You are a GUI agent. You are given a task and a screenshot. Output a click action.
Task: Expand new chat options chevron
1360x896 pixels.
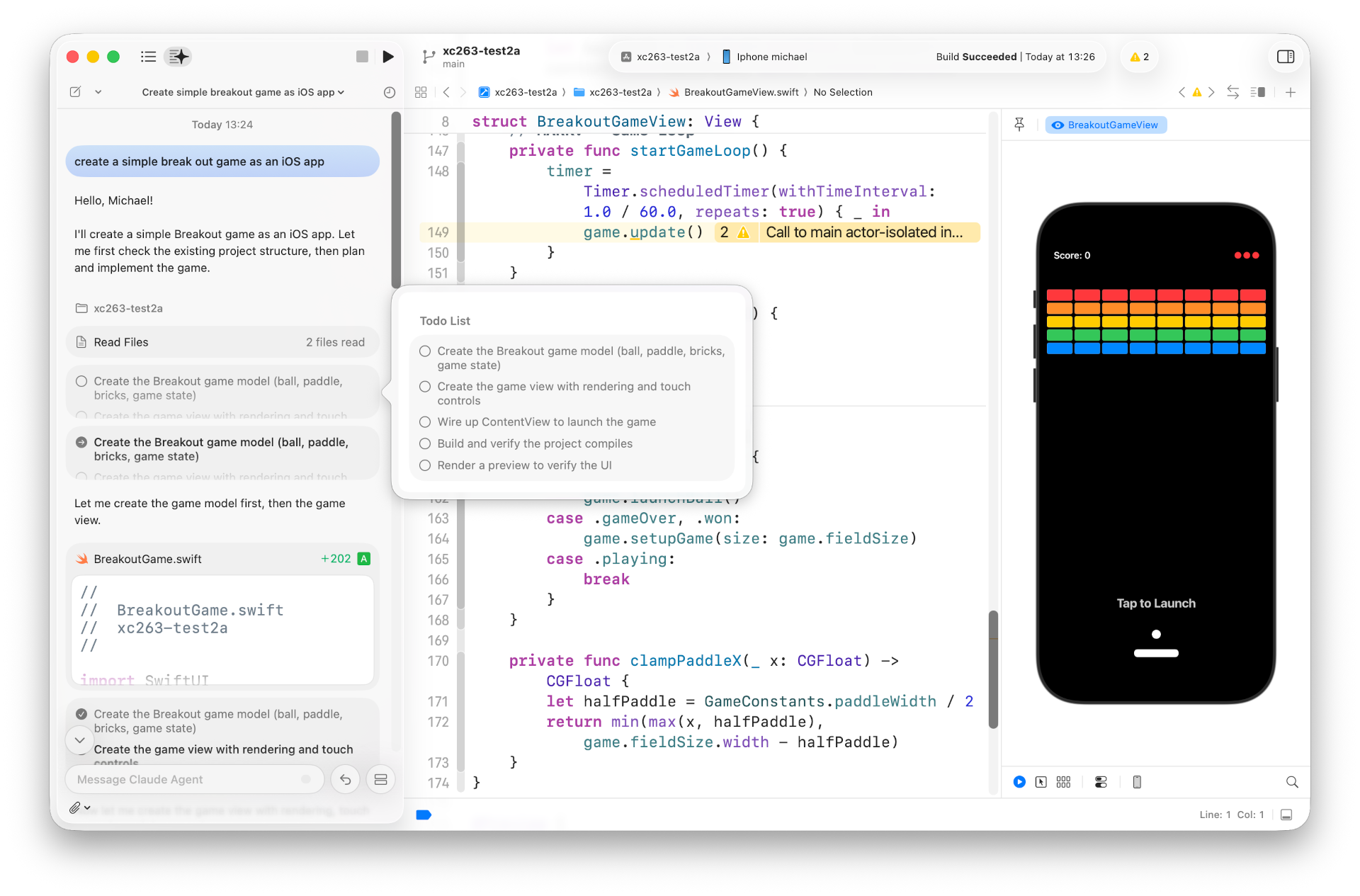point(98,93)
